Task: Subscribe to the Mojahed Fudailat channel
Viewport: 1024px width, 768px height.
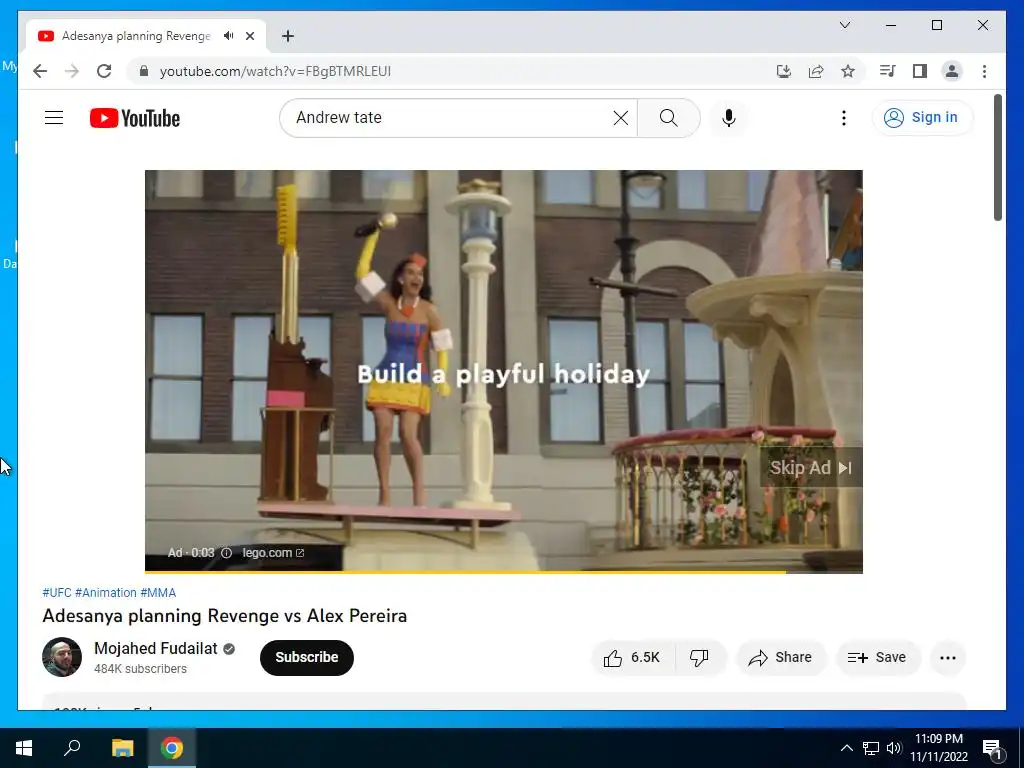Action: pos(307,658)
